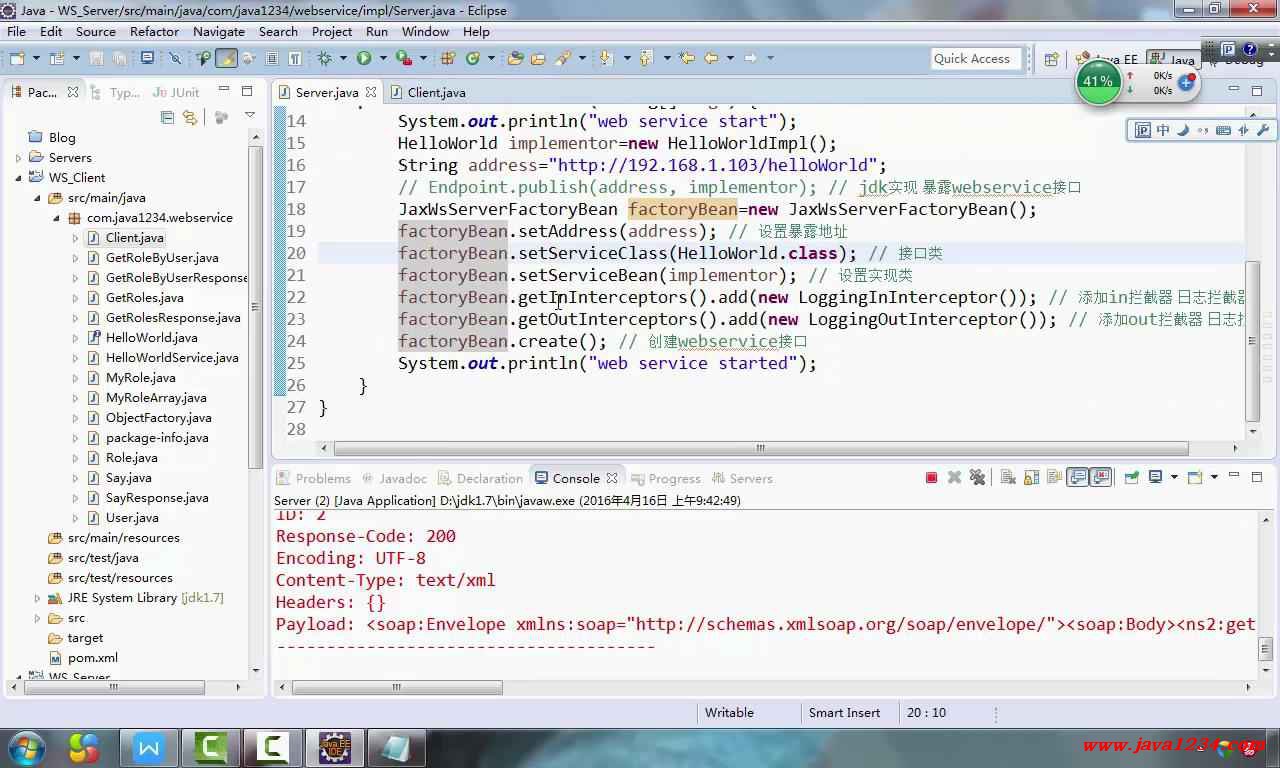Go to Next Annotation arrow icon
The width and height of the screenshot is (1280, 768).
point(605,58)
